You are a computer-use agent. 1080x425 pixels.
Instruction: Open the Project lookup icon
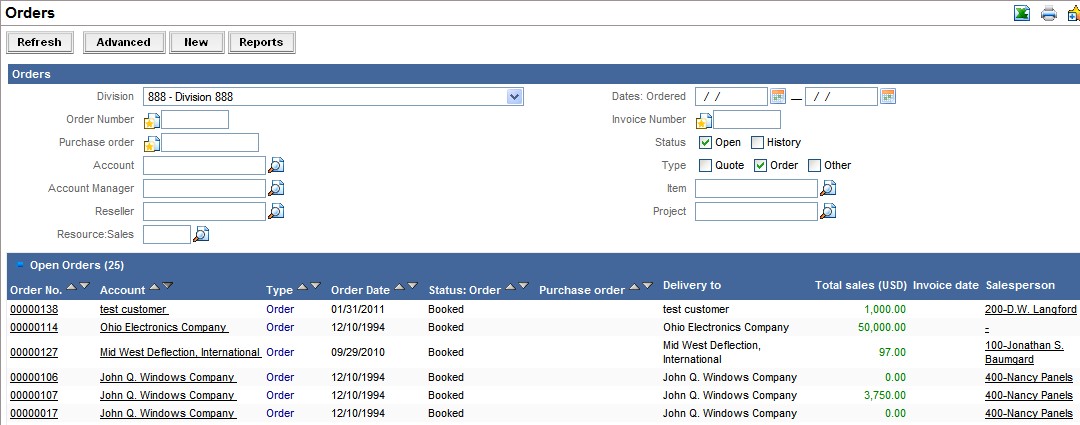click(x=828, y=211)
